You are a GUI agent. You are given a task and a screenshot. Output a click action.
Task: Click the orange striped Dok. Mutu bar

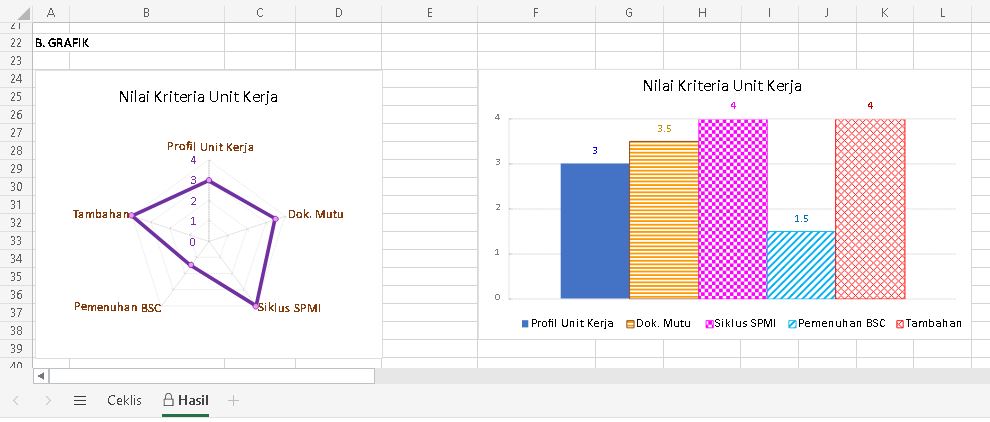point(663,220)
